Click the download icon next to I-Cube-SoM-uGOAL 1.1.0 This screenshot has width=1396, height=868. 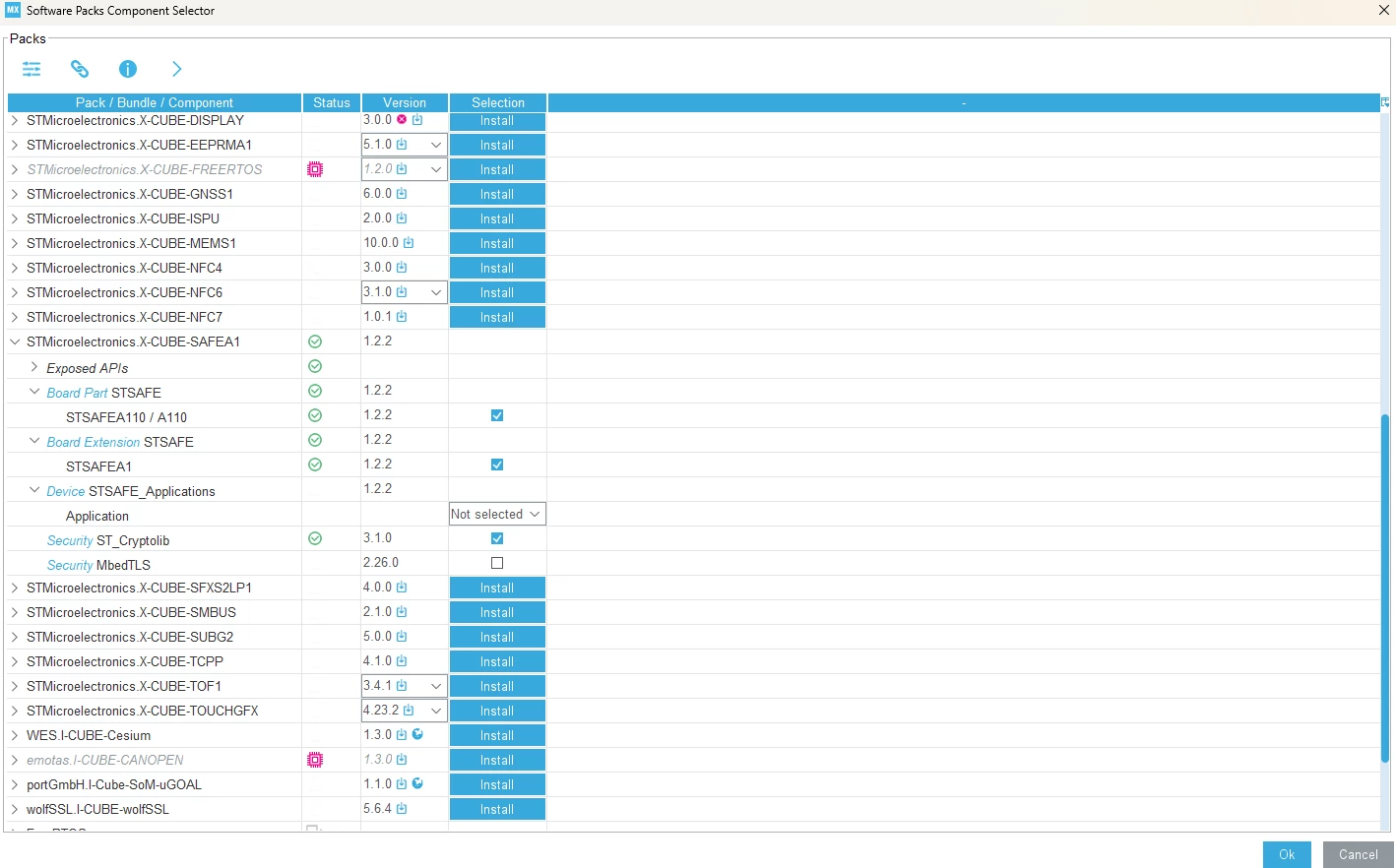[402, 784]
